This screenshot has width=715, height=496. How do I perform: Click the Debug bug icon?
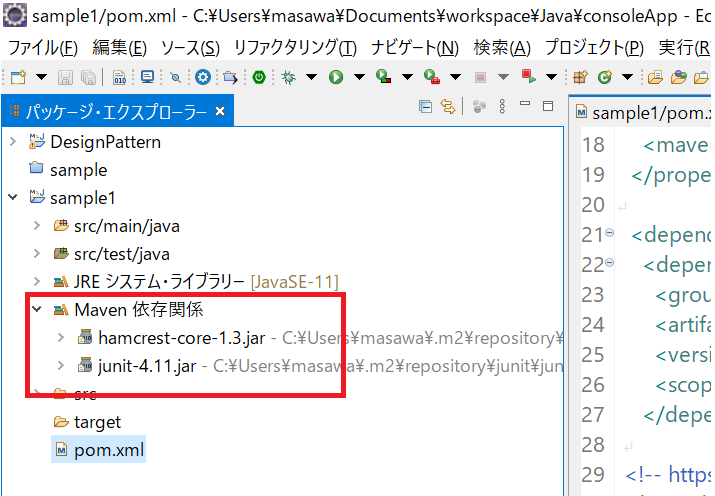pyautogui.click(x=288, y=77)
